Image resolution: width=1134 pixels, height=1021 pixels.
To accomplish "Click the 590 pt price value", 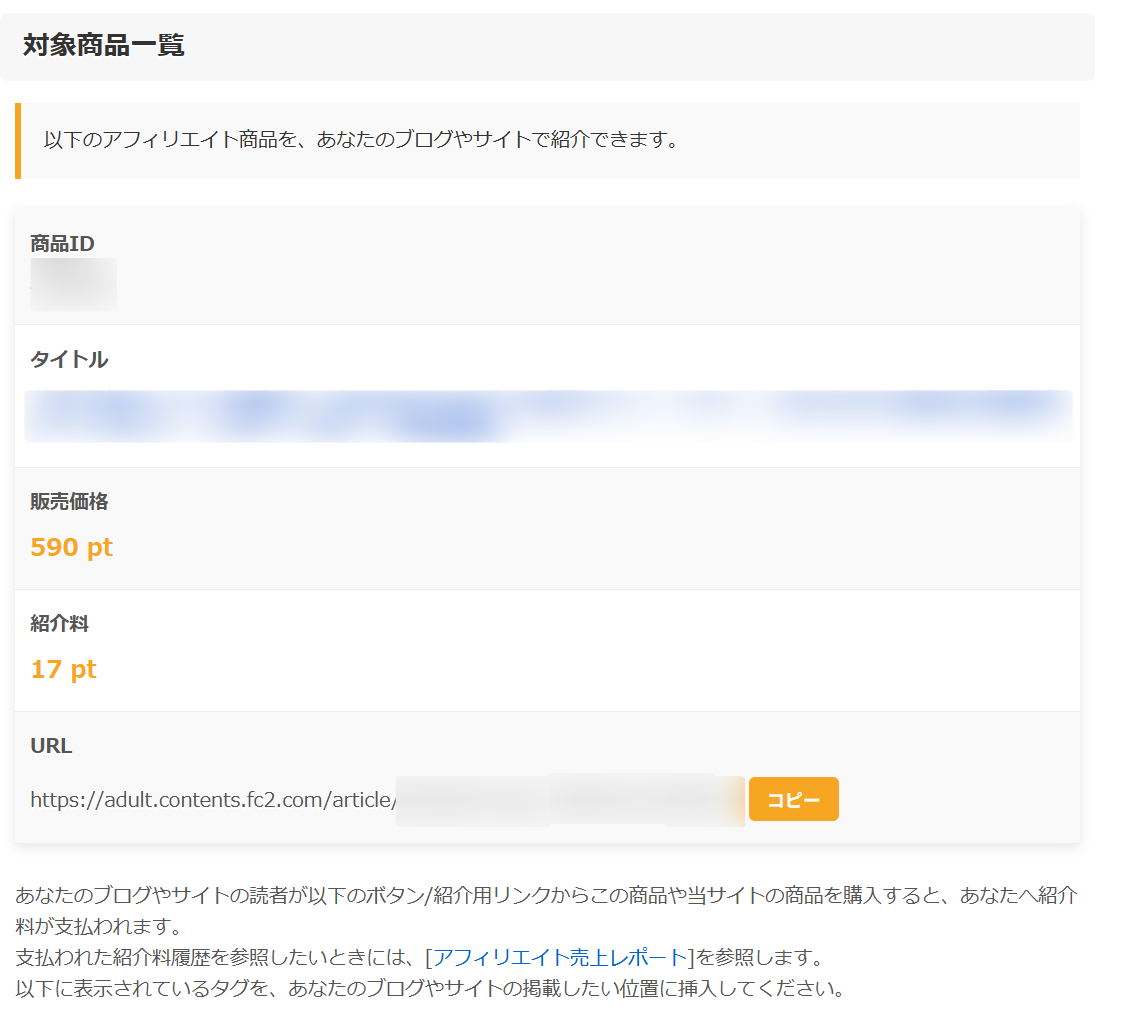I will tap(71, 548).
